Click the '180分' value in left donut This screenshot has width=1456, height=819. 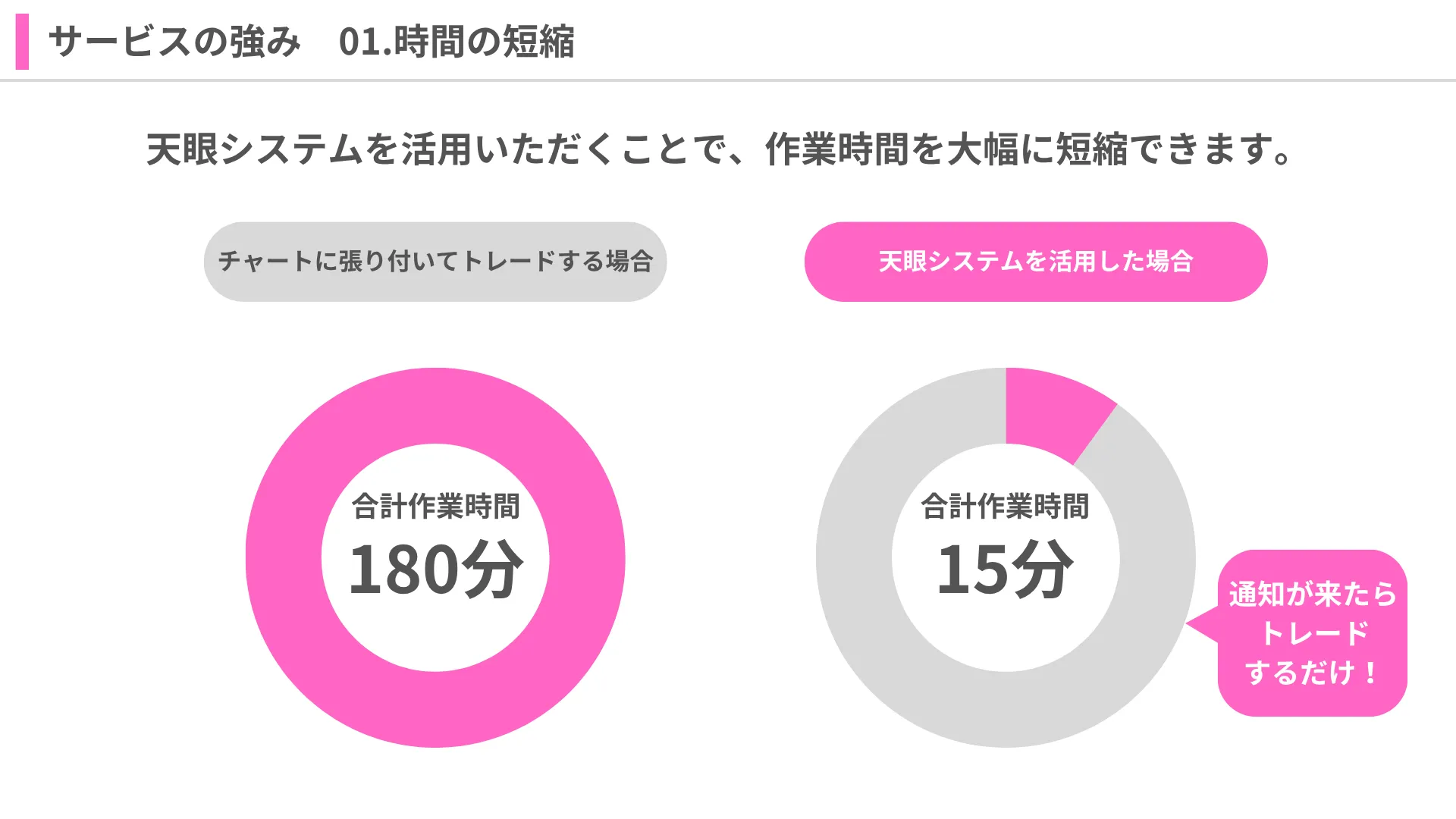(435, 570)
